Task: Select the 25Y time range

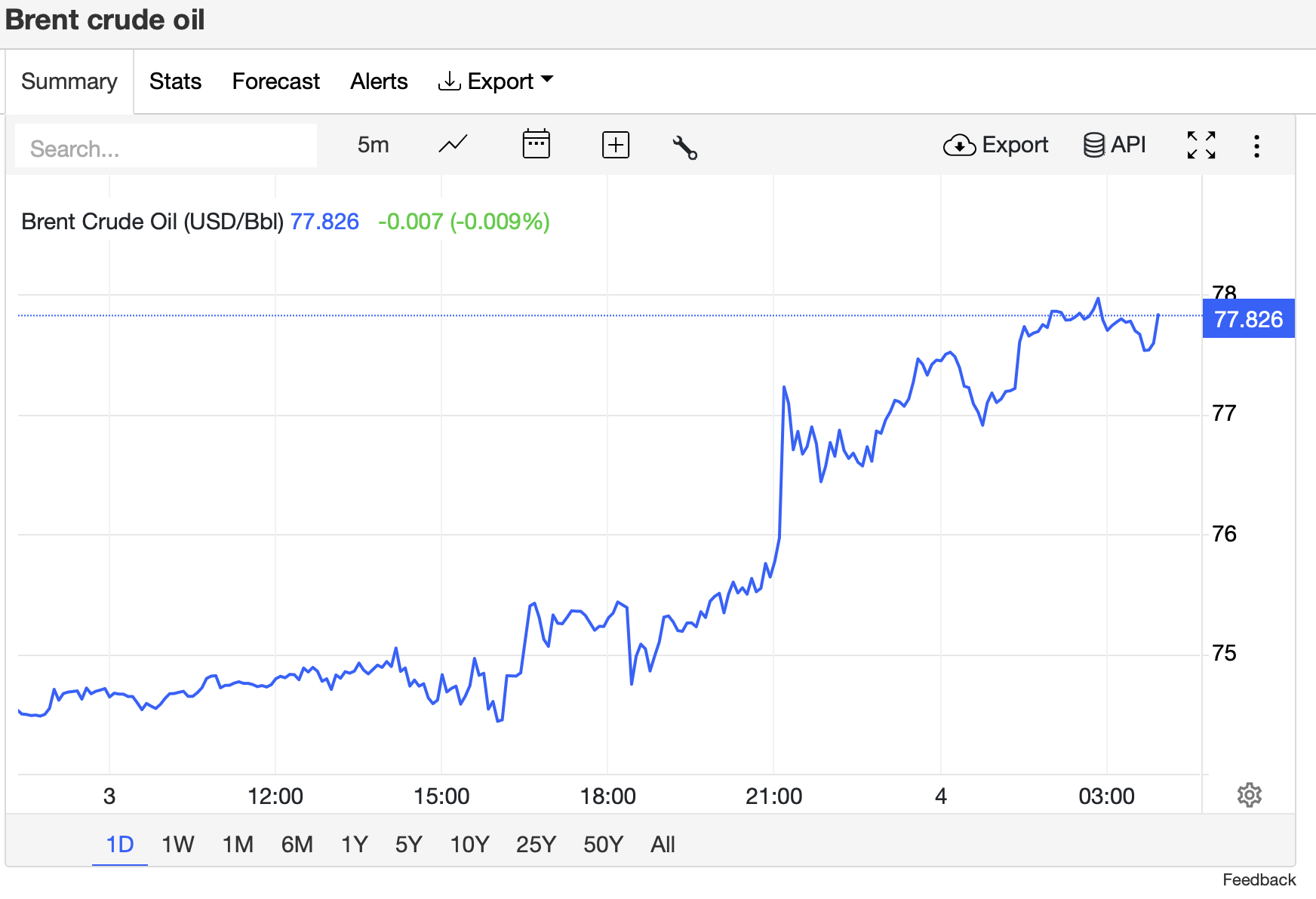Action: (536, 844)
